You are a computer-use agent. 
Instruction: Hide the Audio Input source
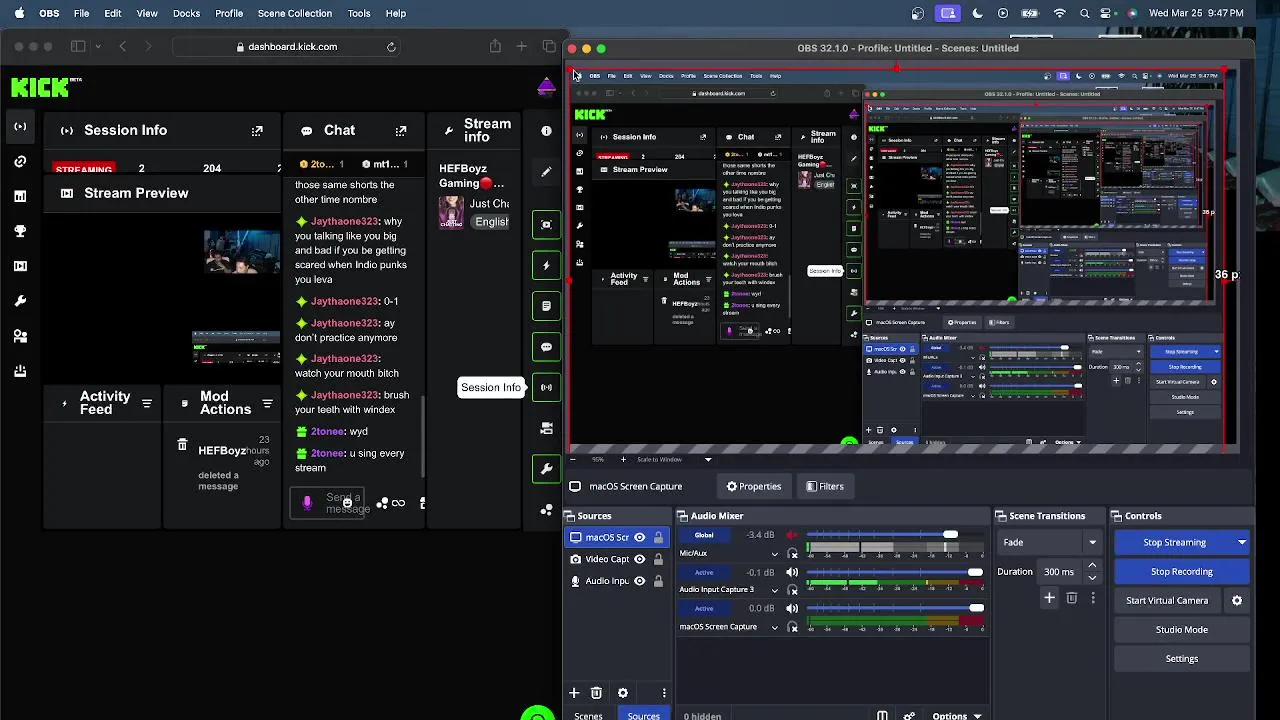pyautogui.click(x=640, y=581)
